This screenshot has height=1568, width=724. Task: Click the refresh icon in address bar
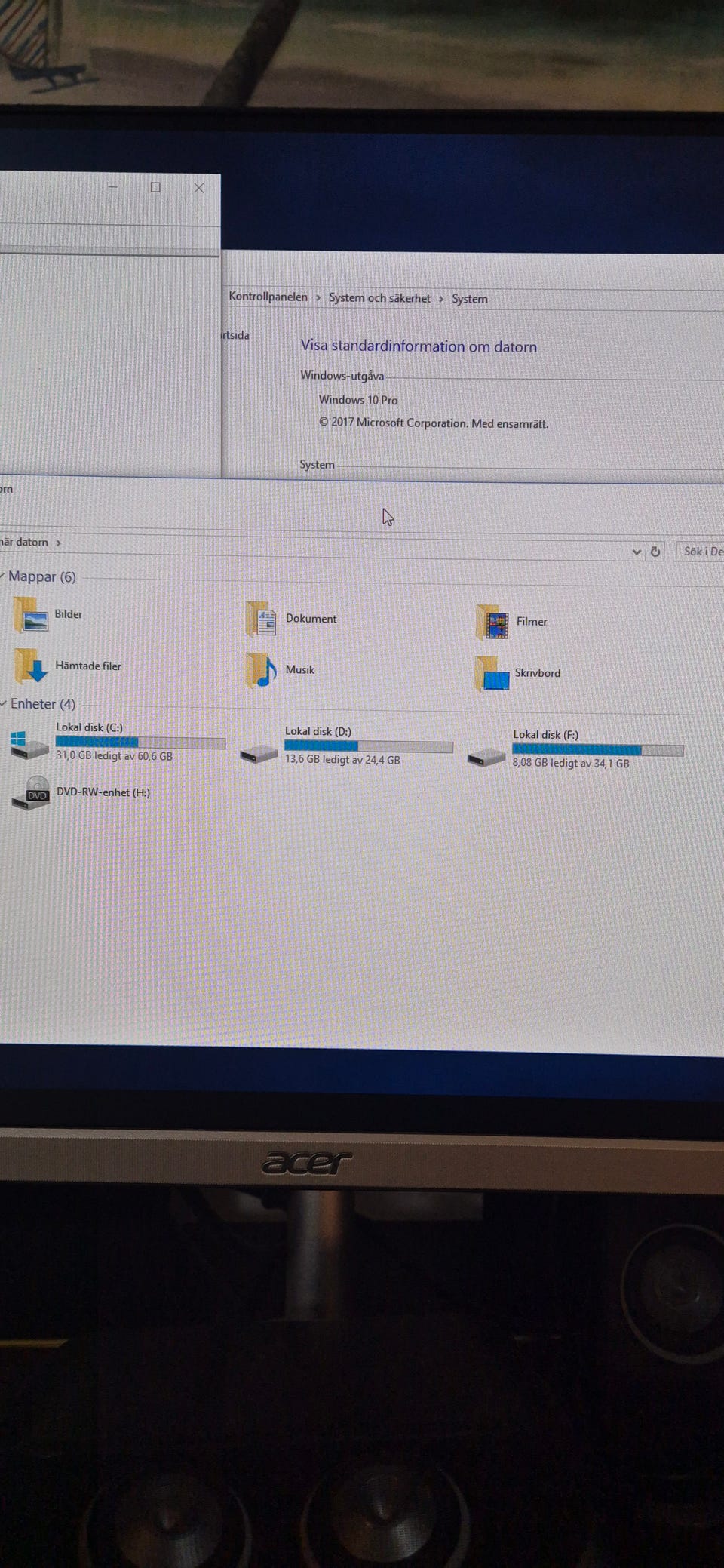[x=655, y=552]
